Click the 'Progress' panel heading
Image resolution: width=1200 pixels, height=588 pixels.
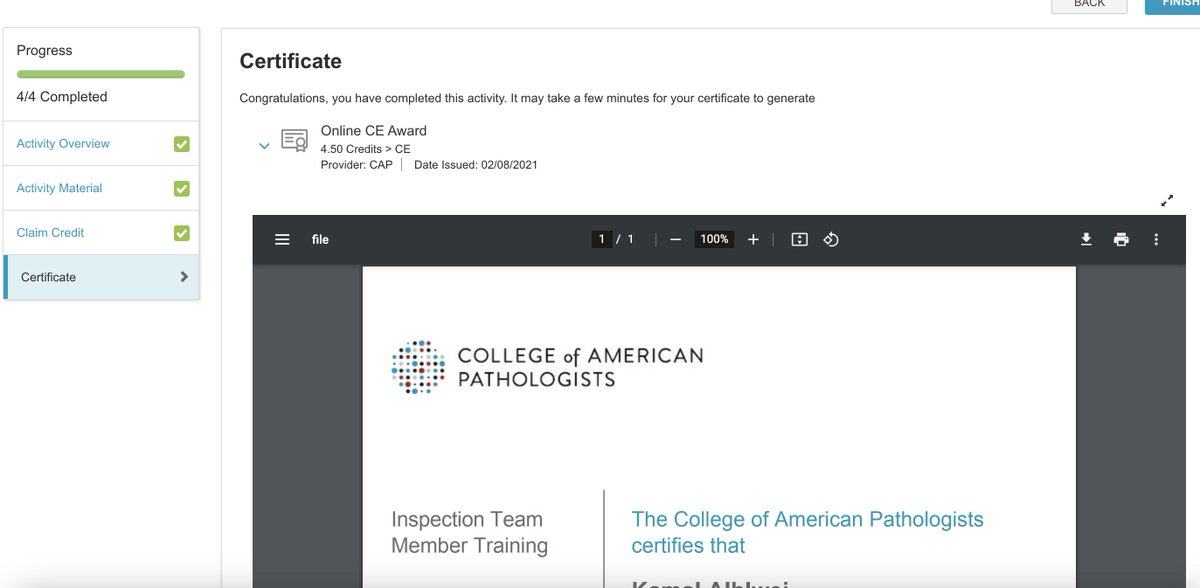[x=44, y=51]
